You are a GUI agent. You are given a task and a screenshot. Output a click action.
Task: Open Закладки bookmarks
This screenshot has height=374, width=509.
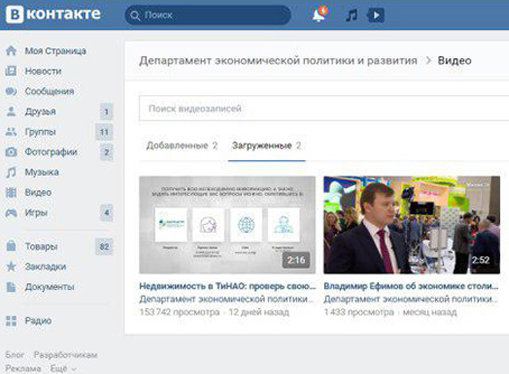click(x=45, y=267)
